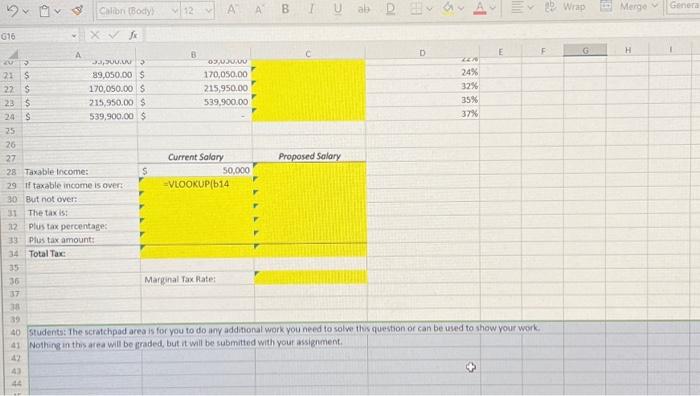Click the formula bar Cancel X icon
The image size is (700, 396).
(x=95, y=35)
